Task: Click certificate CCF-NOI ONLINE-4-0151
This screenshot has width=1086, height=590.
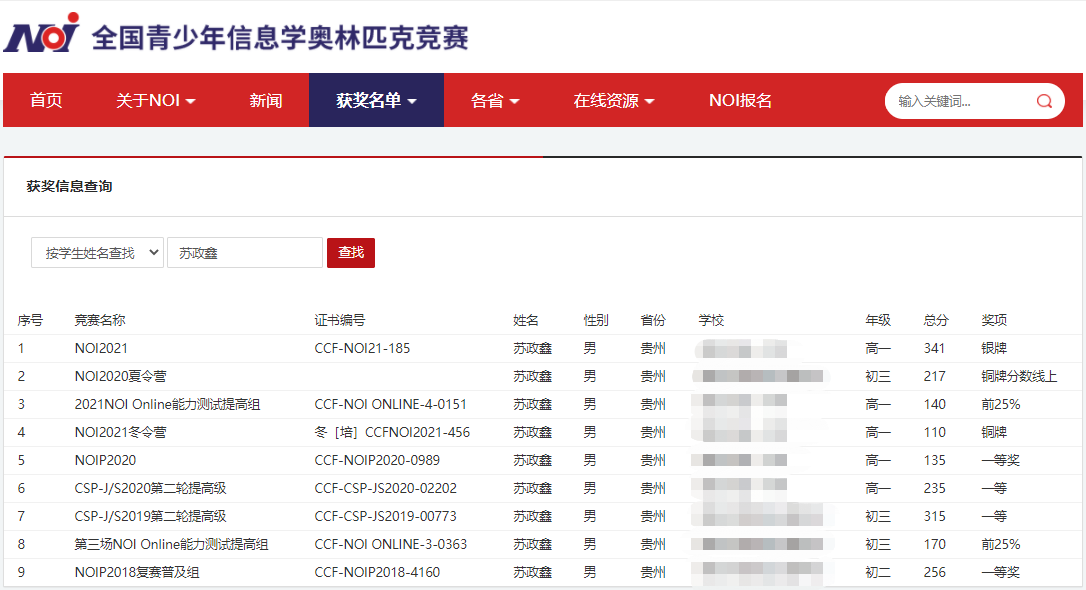Action: [391, 404]
